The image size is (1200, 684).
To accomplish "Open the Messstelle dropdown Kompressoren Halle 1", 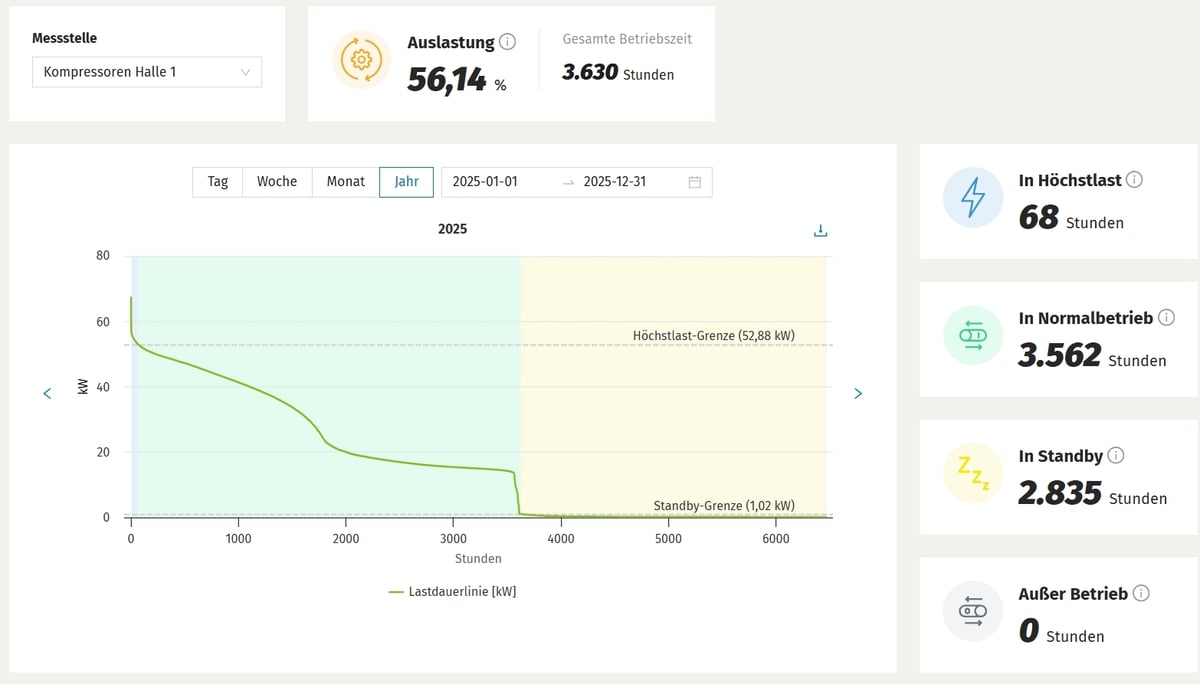I will (147, 72).
